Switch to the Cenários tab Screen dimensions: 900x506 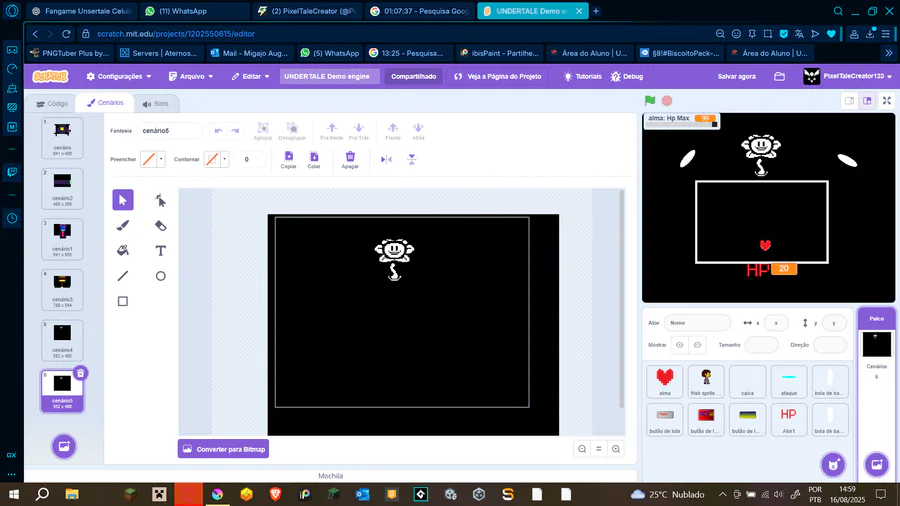[x=105, y=103]
